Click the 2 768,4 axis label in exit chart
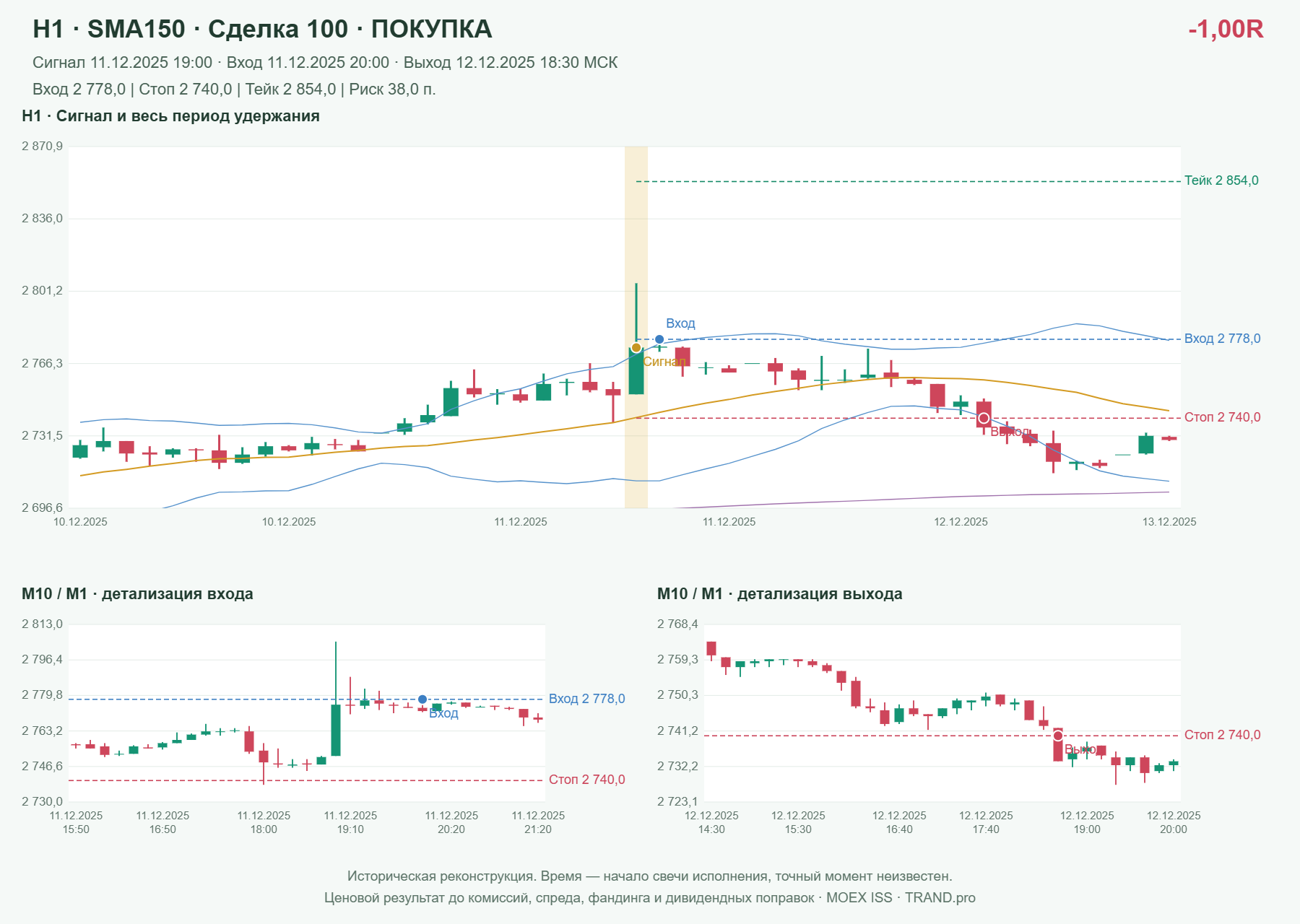This screenshot has height=924, width=1300. coord(677,624)
